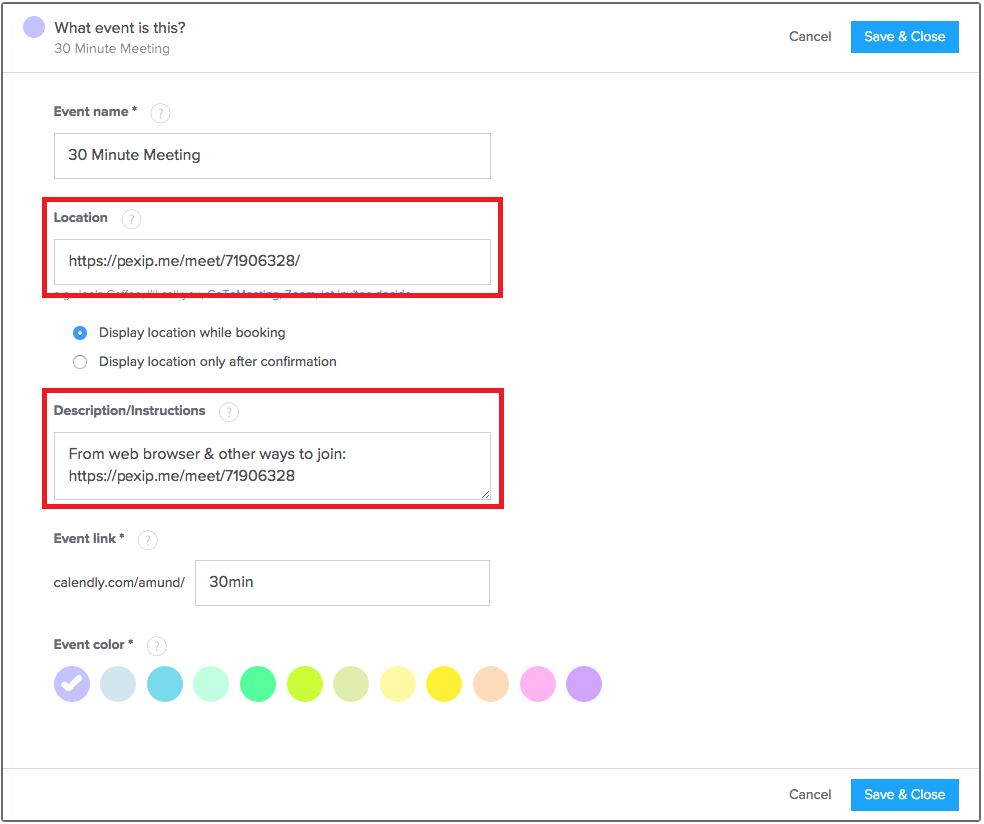Screen dimensions: 984x824
Task: Select the bright yellow event color swatch
Action: (x=444, y=685)
